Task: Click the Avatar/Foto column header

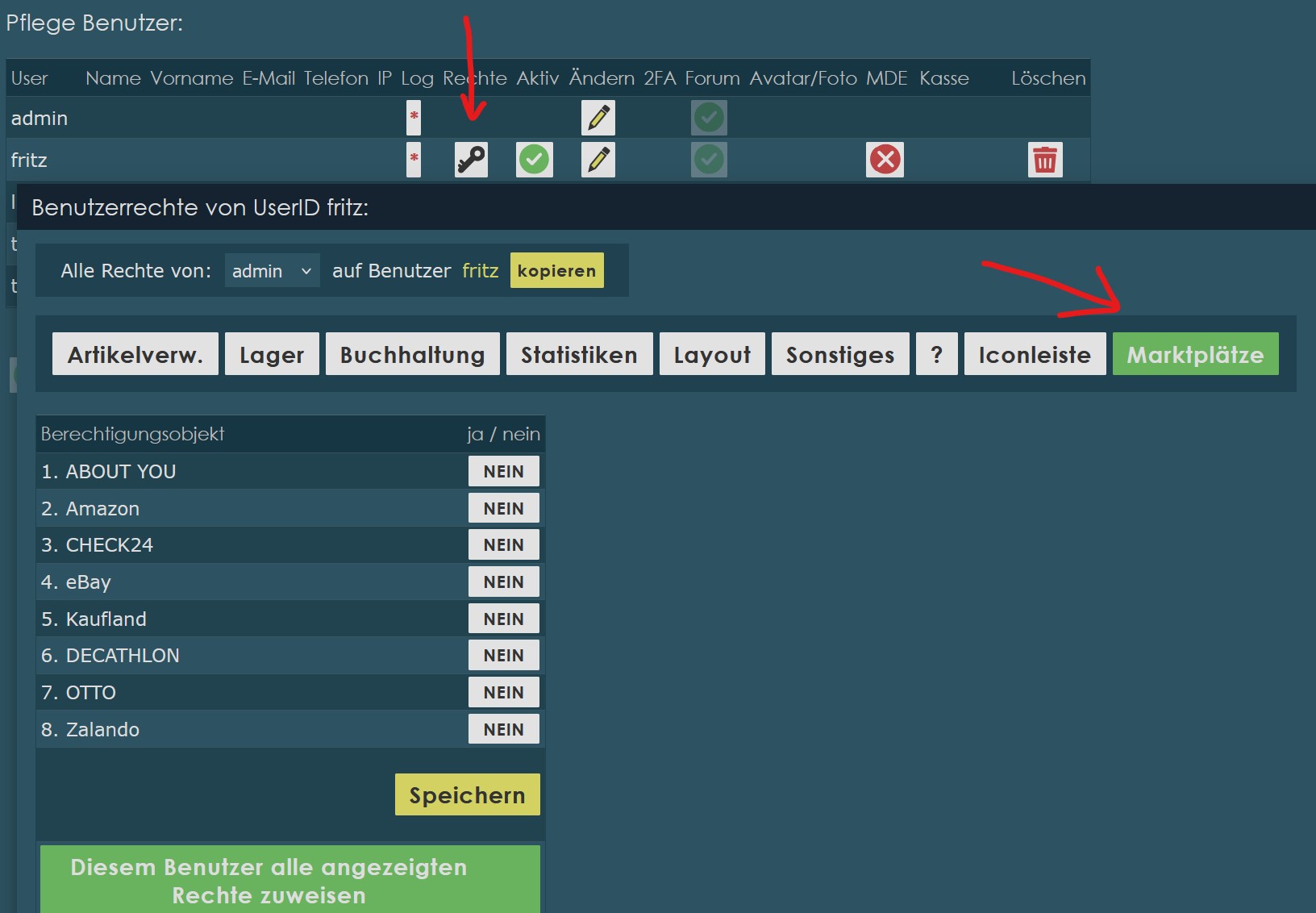Action: click(x=803, y=78)
